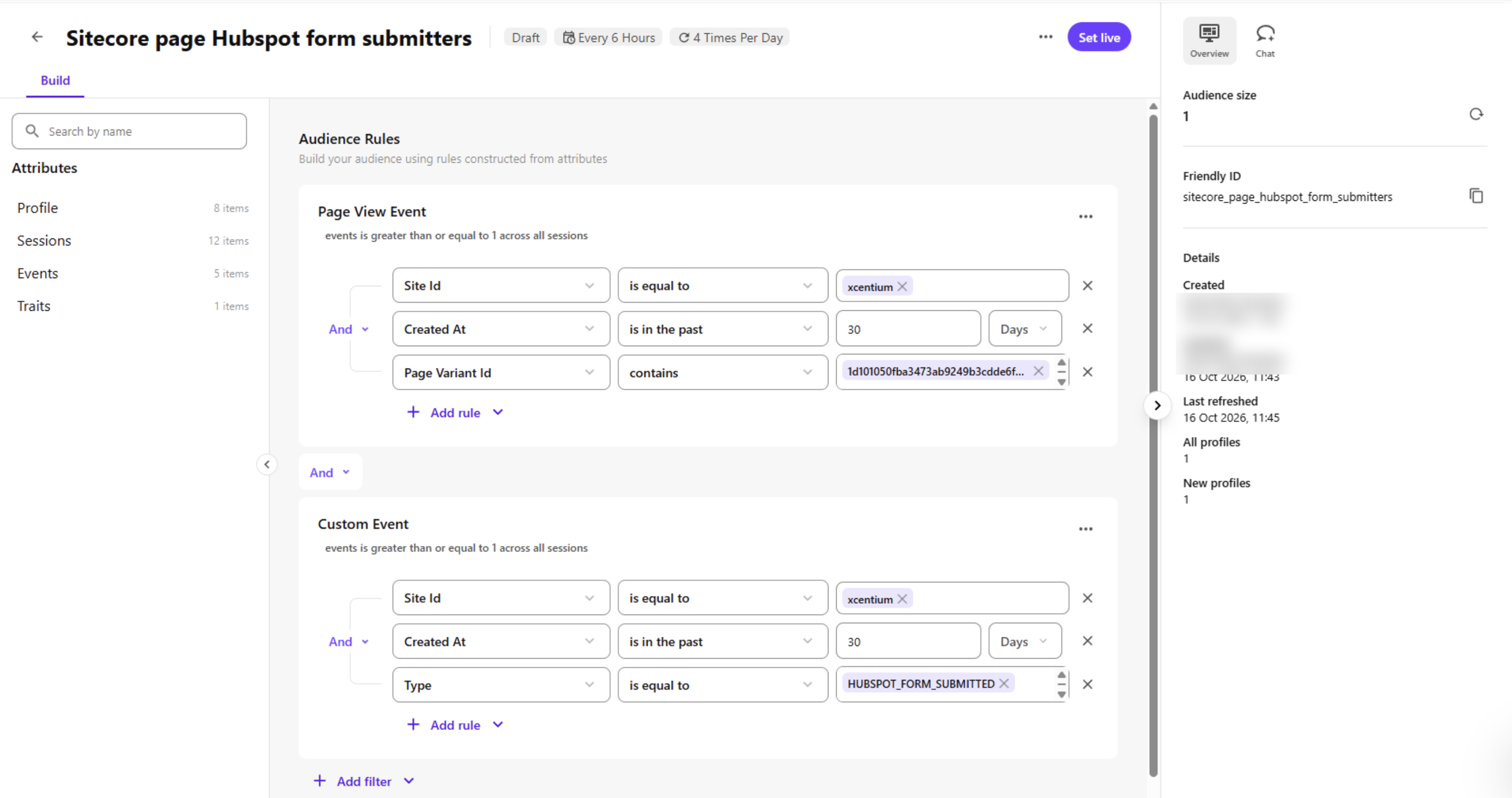Screen dimensions: 1512x798
Task: Focus the Search by name field
Action: tap(129, 131)
